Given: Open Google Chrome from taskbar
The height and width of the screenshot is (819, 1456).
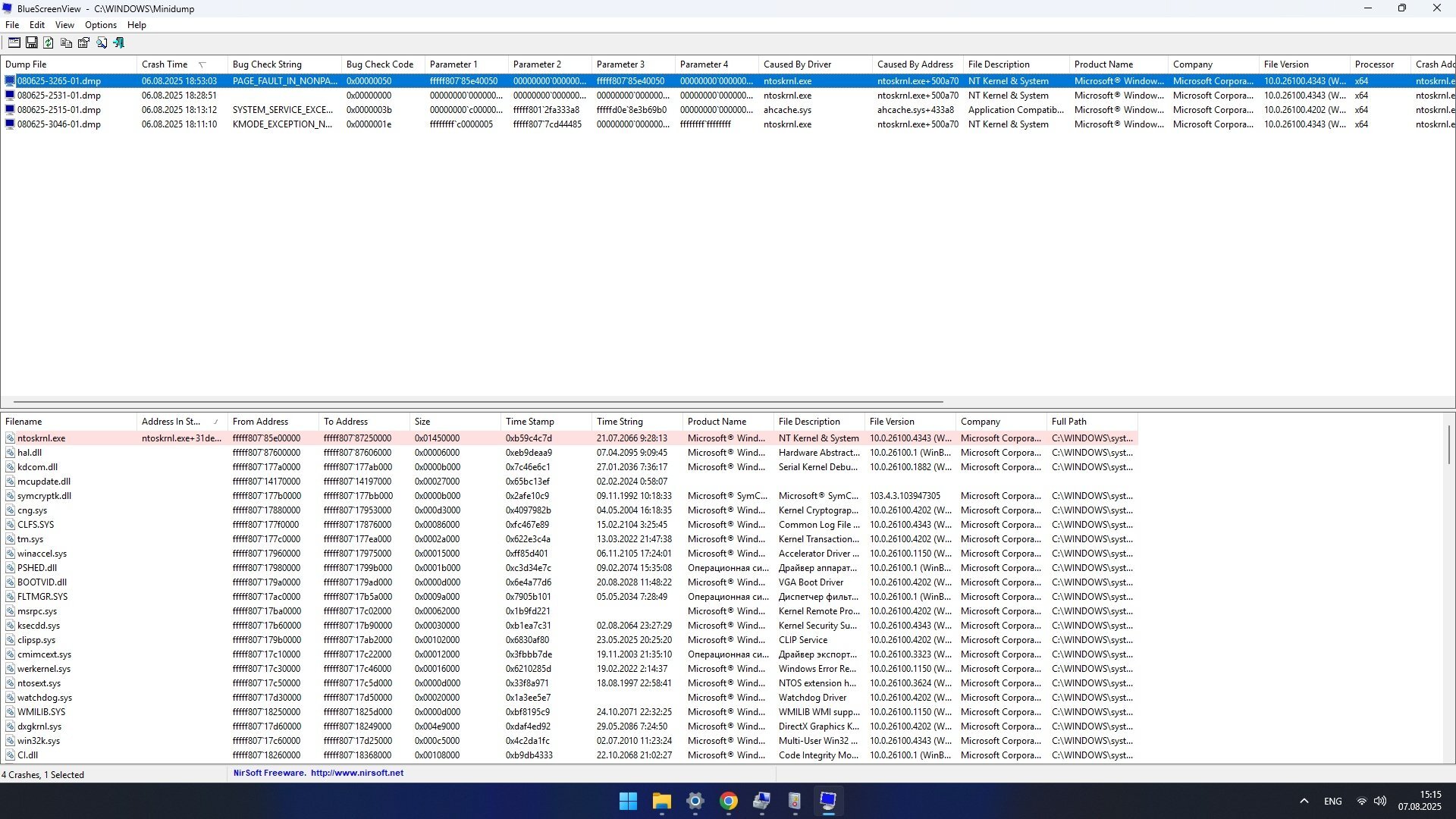Looking at the screenshot, I should coord(728,801).
